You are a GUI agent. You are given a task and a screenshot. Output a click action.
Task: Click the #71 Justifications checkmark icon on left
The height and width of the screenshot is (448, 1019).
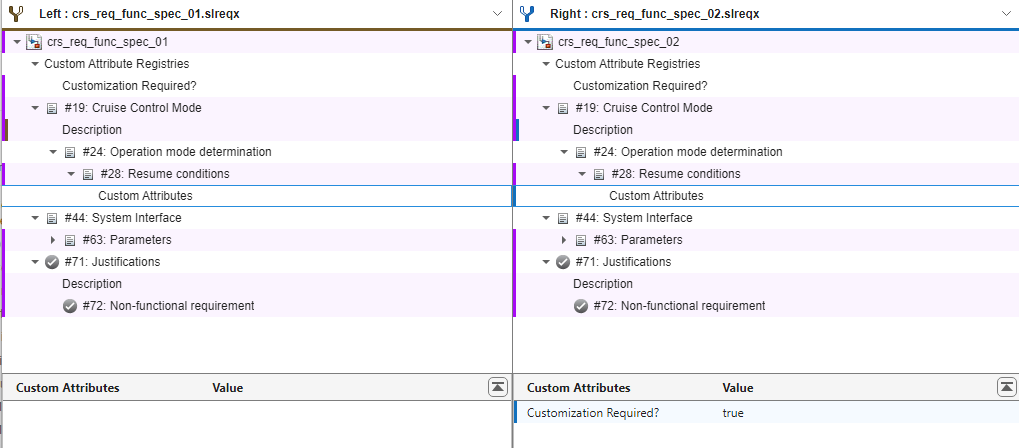[x=52, y=262]
